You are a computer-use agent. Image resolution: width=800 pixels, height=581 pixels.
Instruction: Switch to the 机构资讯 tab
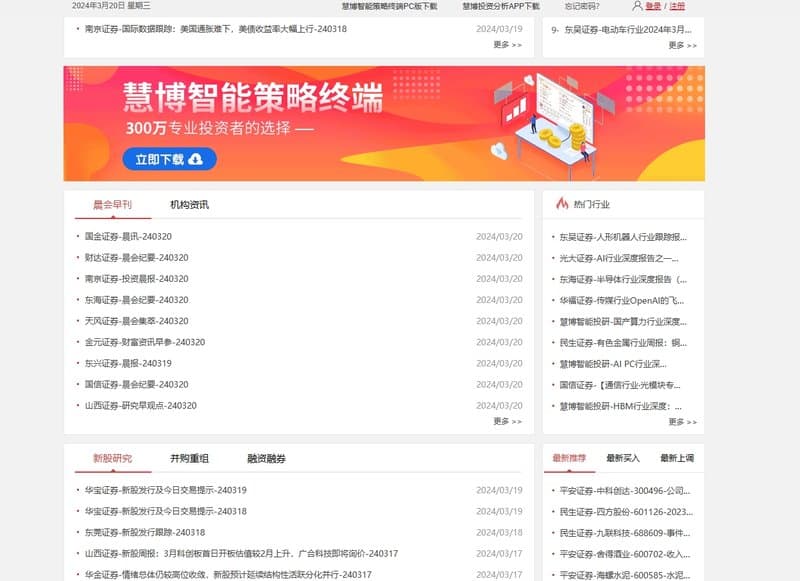pos(189,205)
